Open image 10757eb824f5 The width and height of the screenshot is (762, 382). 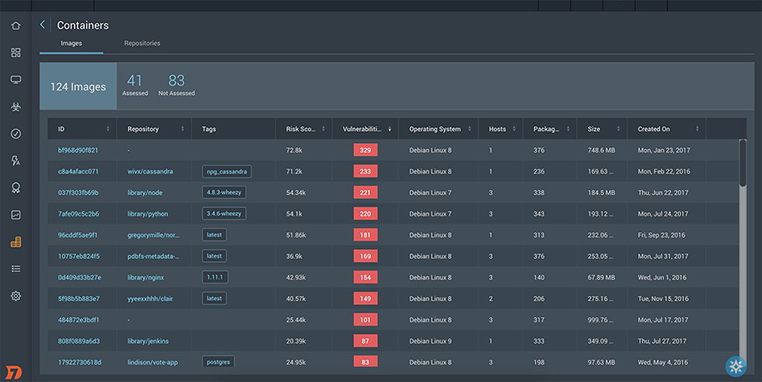[x=79, y=256]
